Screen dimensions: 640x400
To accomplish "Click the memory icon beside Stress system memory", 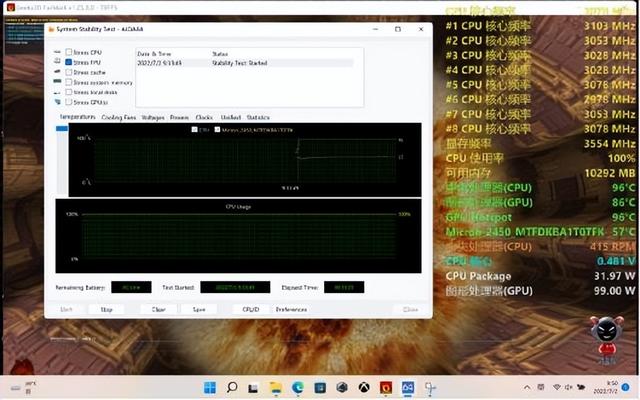I will tap(58, 81).
